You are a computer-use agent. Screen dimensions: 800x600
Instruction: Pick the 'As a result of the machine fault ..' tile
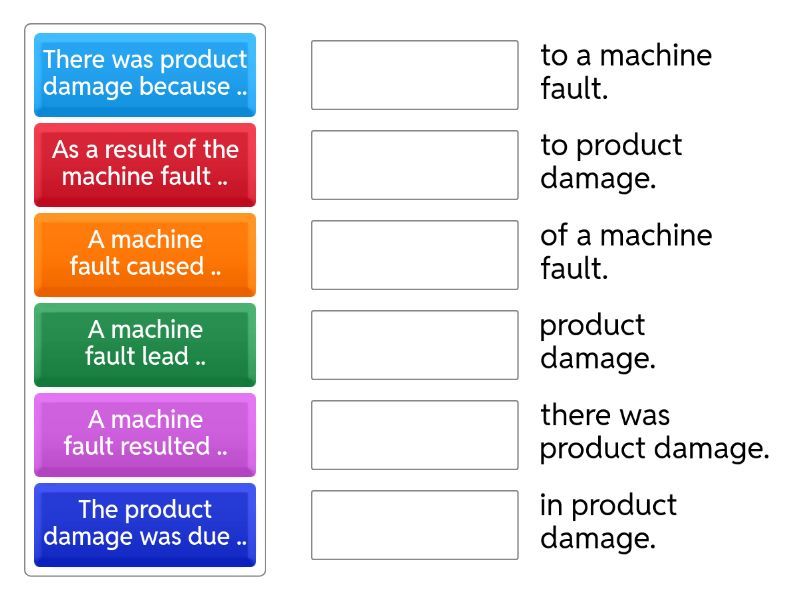coord(145,164)
